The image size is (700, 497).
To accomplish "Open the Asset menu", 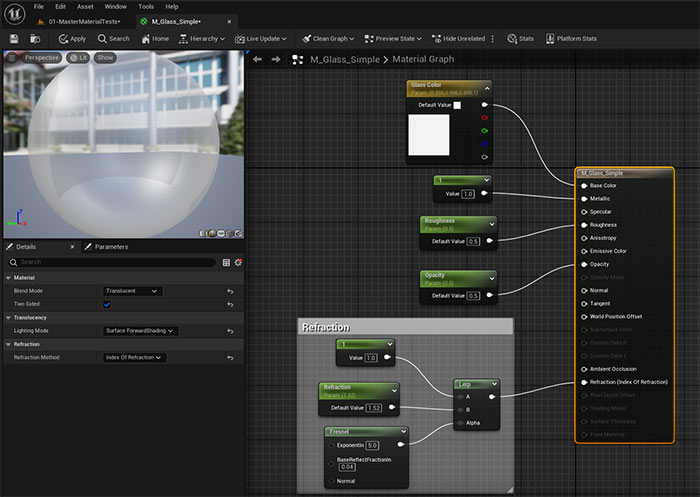I will tap(85, 6).
